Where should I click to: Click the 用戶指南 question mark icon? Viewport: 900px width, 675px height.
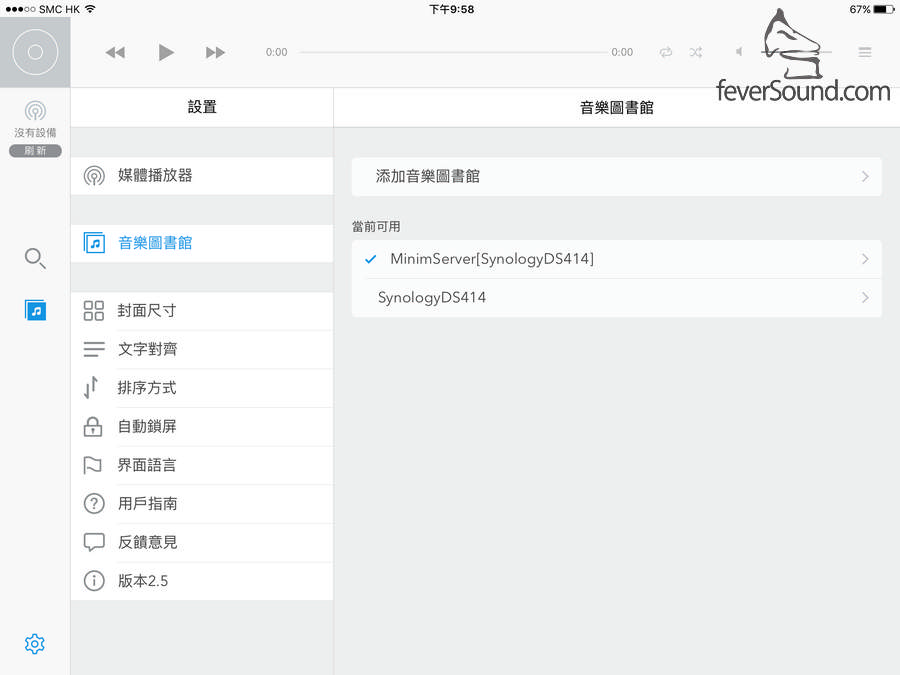pyautogui.click(x=94, y=503)
